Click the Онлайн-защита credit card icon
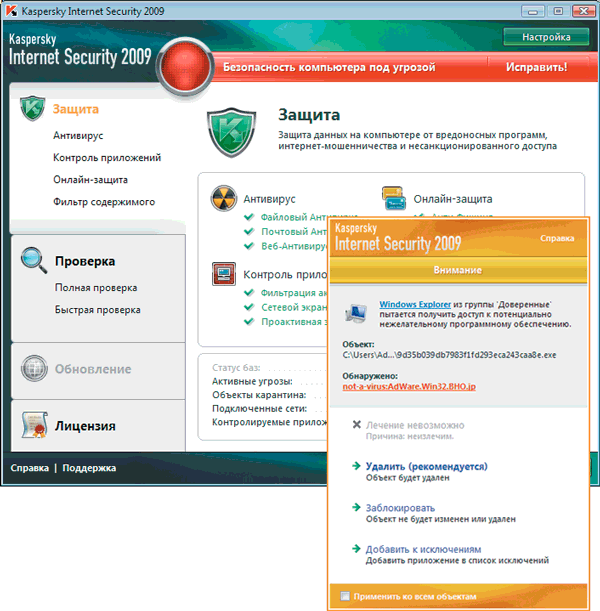The image size is (600, 611). [394, 198]
